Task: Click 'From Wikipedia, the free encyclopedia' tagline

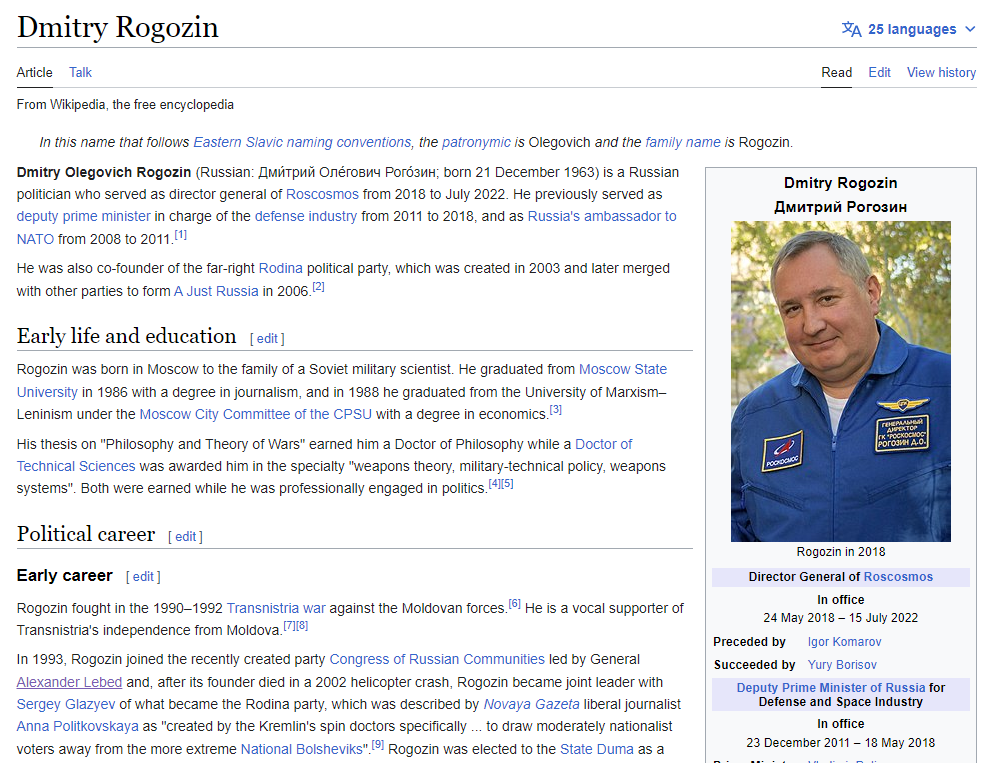Action: pos(125,105)
